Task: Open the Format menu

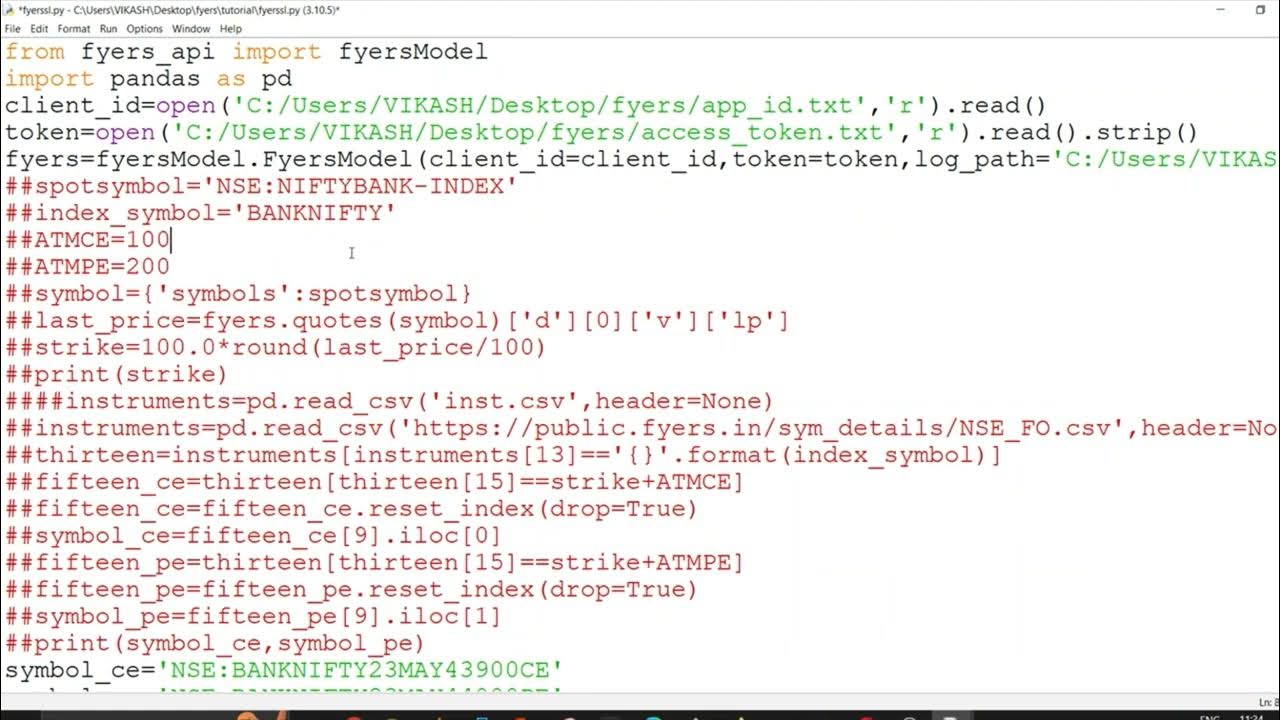Action: coord(74,29)
